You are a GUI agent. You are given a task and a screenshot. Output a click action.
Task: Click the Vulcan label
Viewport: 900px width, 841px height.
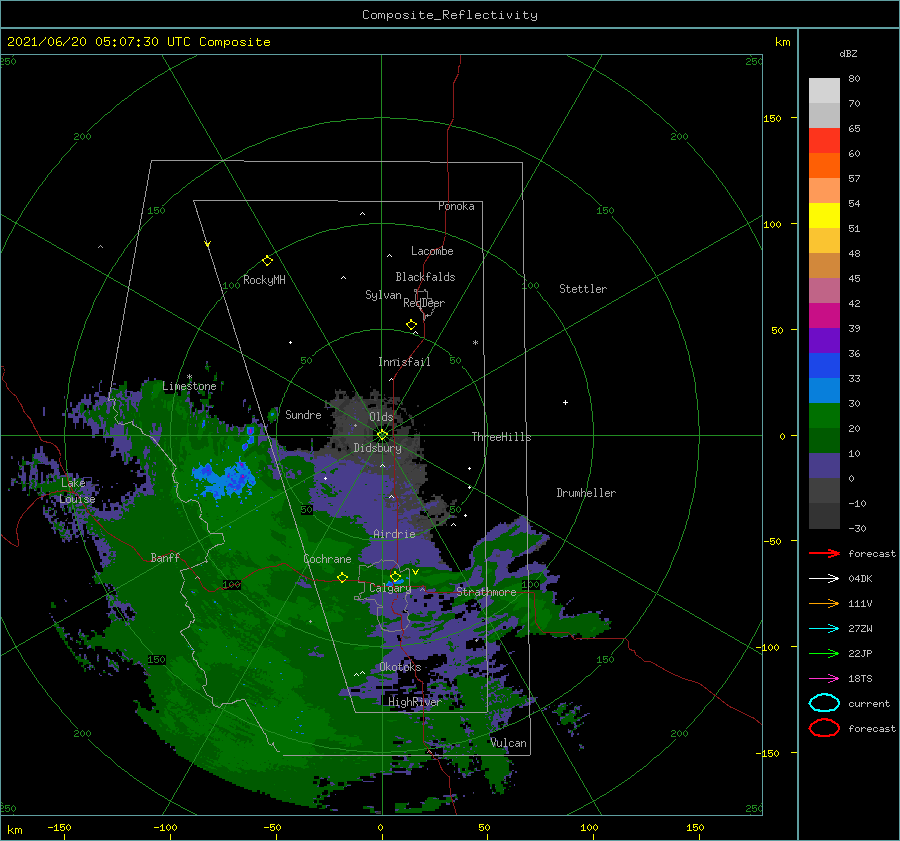(x=508, y=743)
